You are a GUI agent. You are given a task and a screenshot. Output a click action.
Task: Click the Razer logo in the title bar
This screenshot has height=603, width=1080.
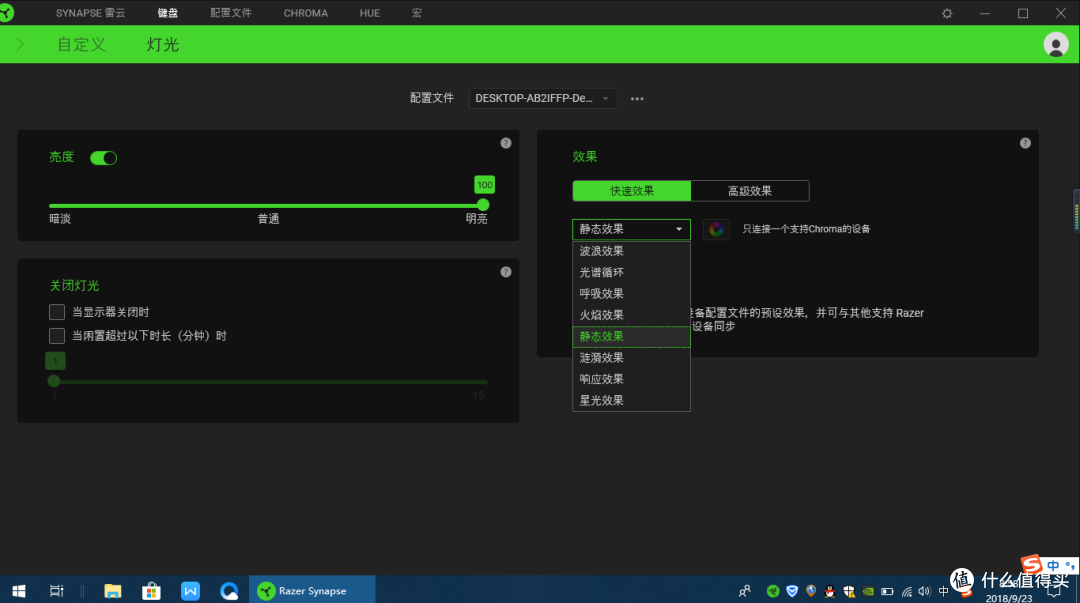[7, 12]
